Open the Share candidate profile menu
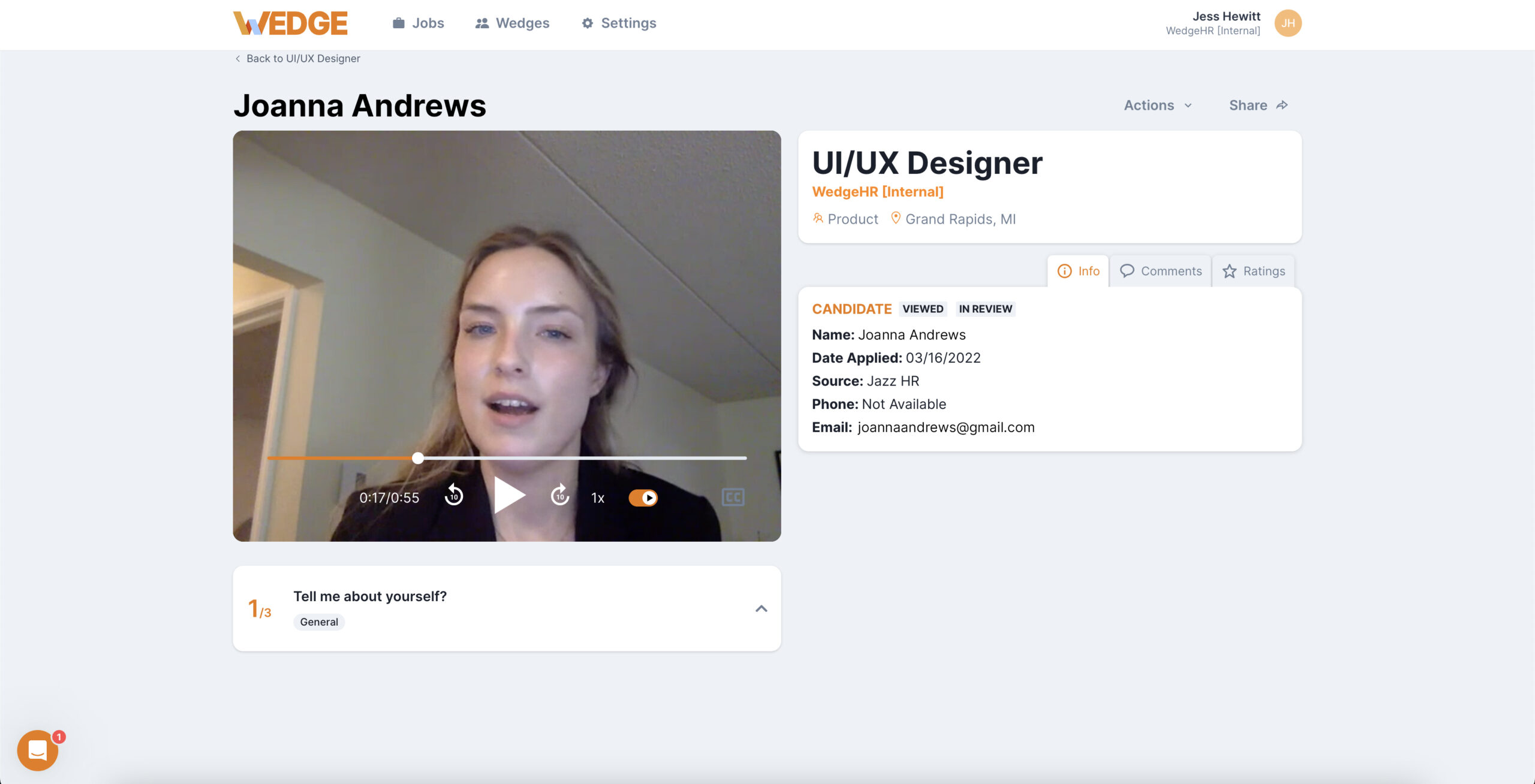This screenshot has height=784, width=1535. (x=1259, y=104)
